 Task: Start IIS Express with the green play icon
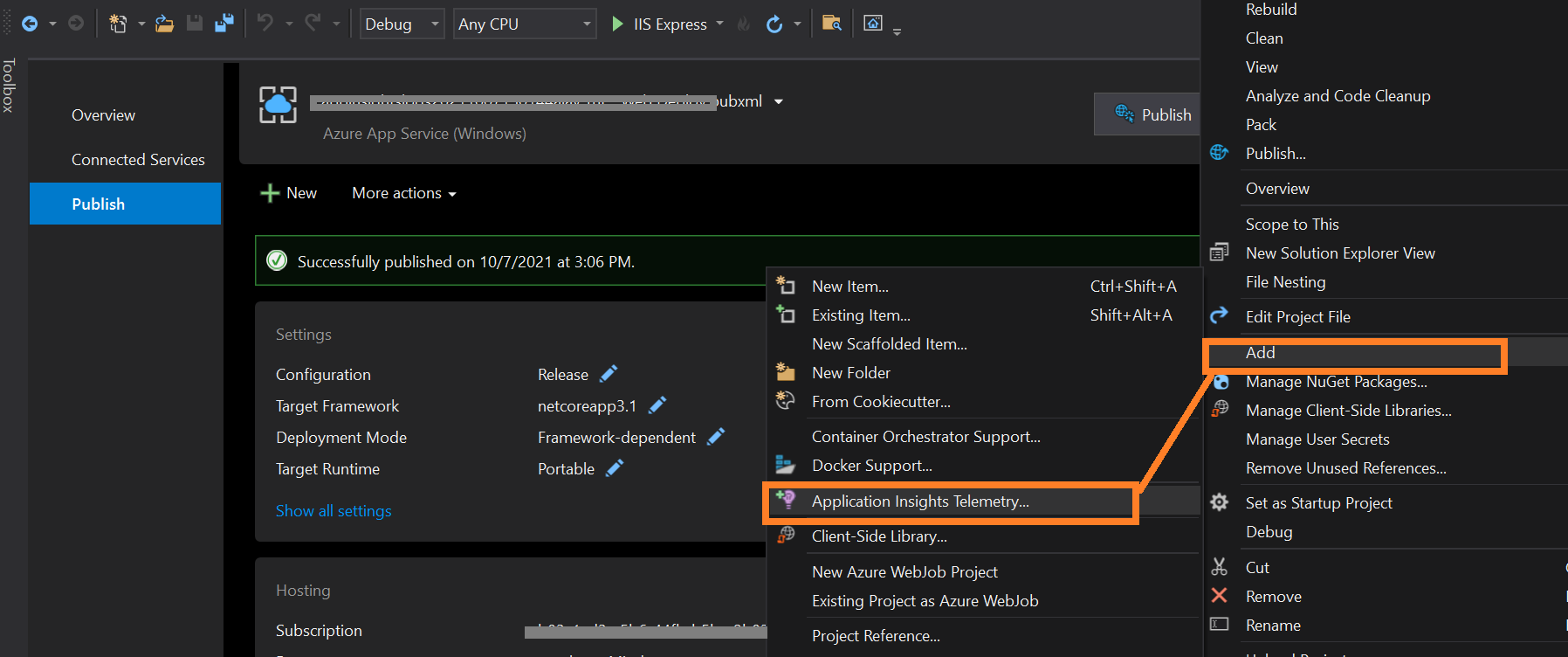tap(617, 24)
